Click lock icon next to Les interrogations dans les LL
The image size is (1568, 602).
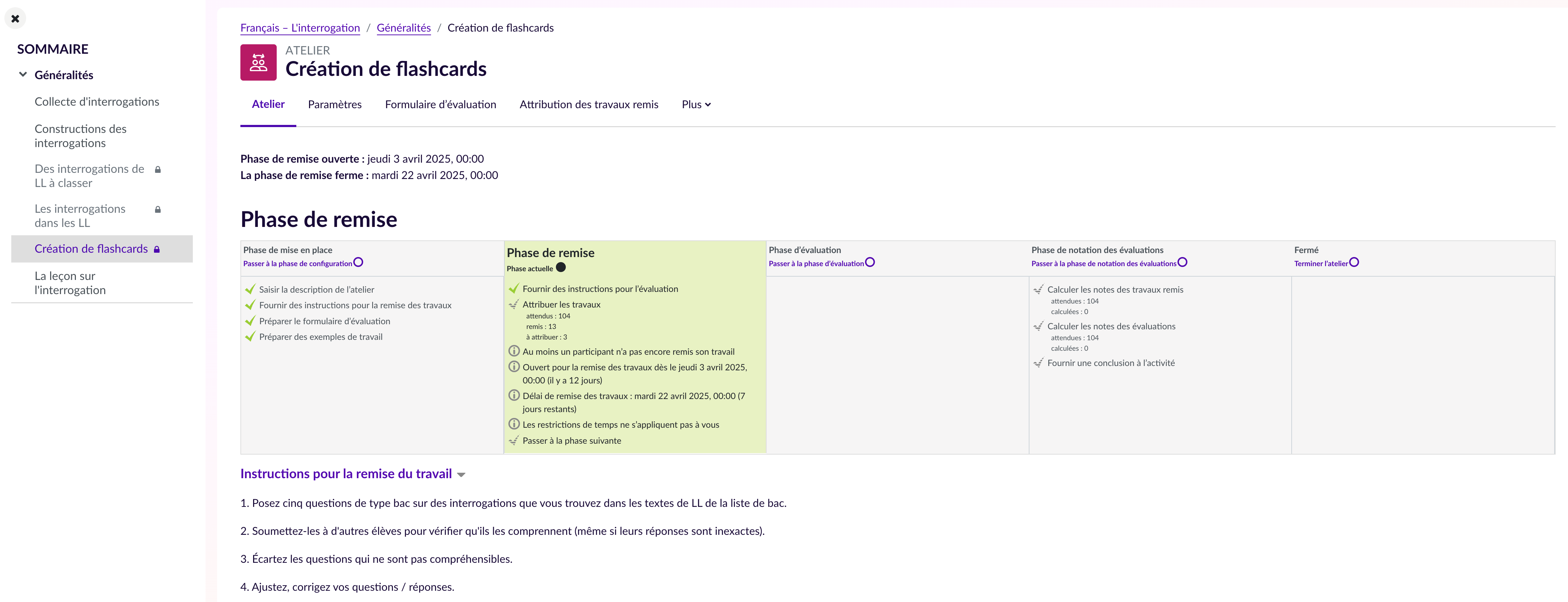pos(158,210)
